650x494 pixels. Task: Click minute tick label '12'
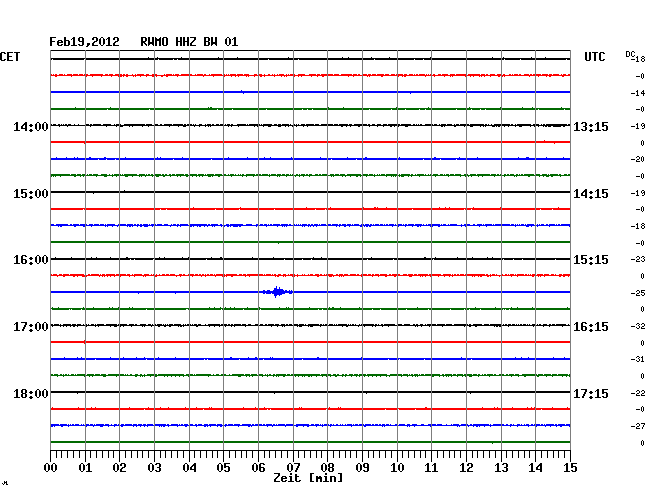[466, 468]
